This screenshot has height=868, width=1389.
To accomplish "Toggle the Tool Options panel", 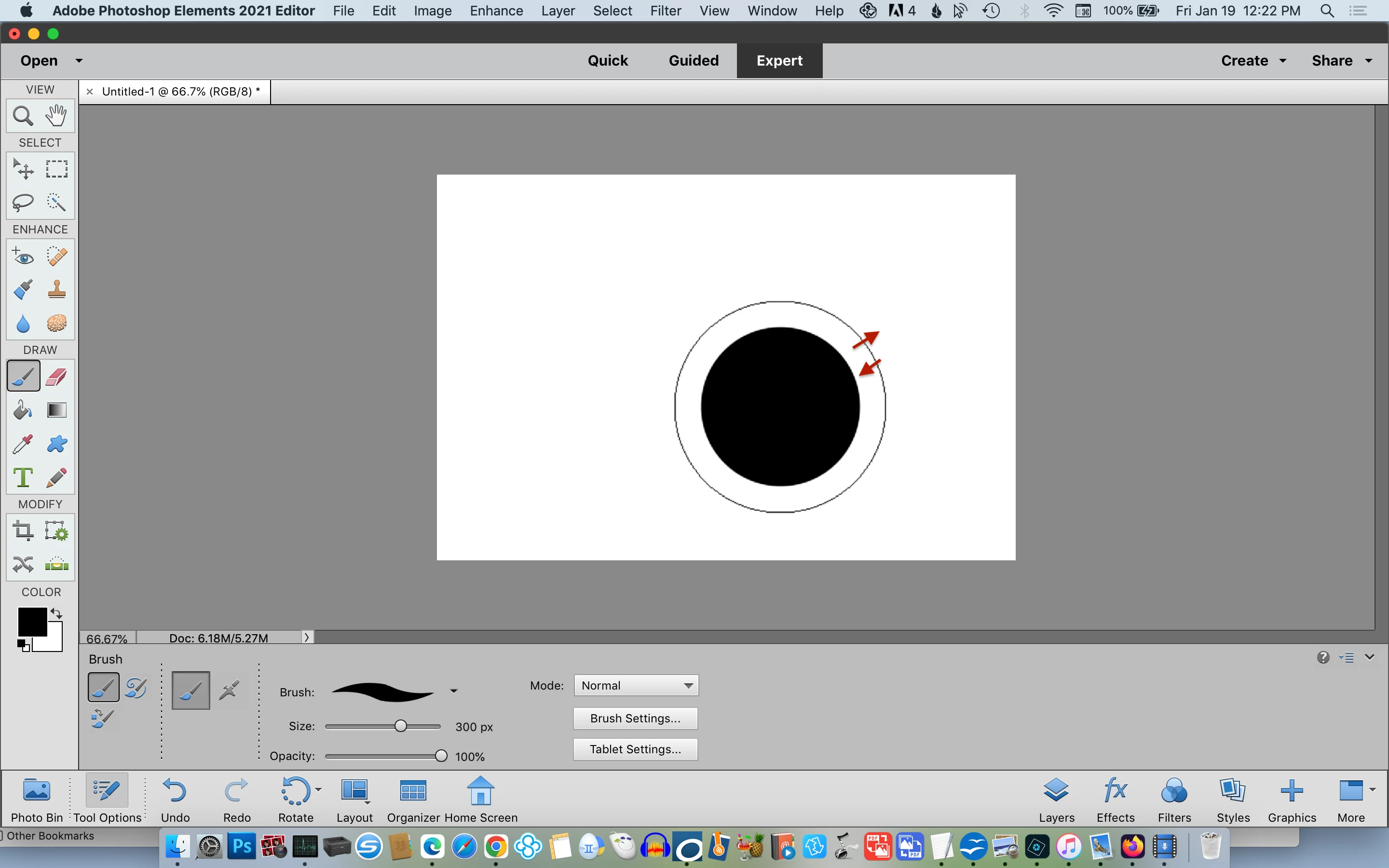I will pos(108,799).
